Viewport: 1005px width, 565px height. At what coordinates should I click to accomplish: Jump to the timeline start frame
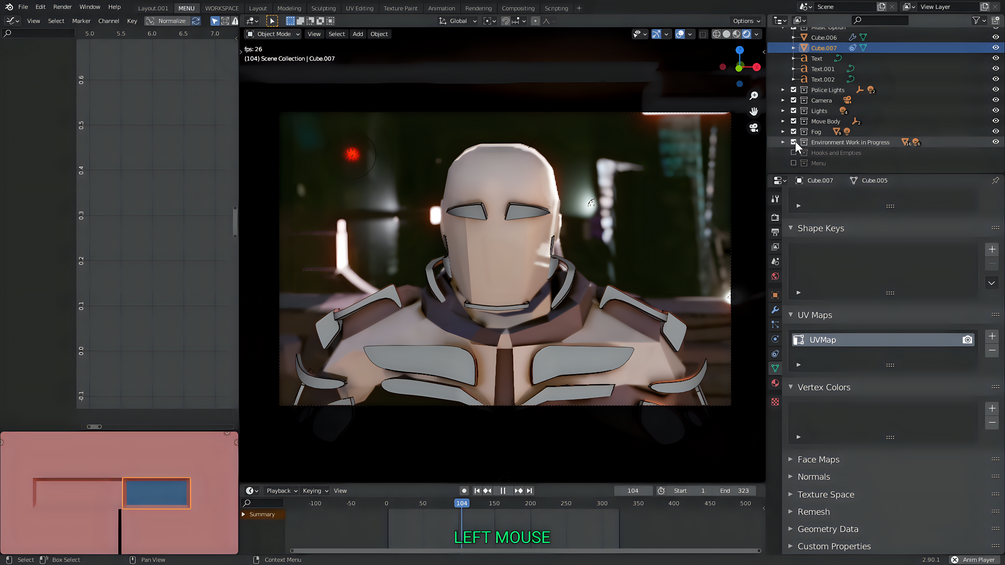[x=477, y=491]
